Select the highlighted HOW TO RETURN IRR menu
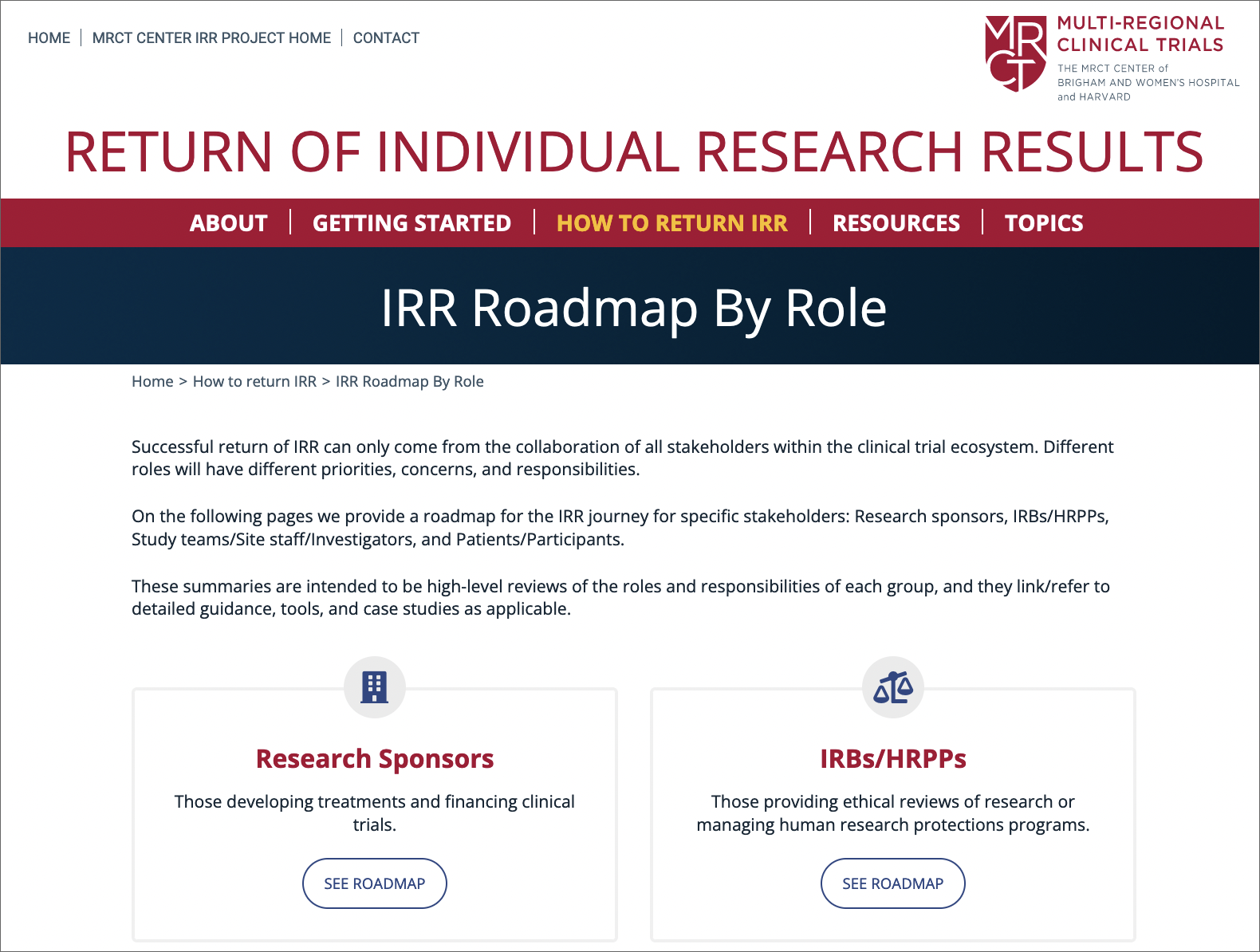Viewport: 1260px width, 952px height. pos(671,223)
